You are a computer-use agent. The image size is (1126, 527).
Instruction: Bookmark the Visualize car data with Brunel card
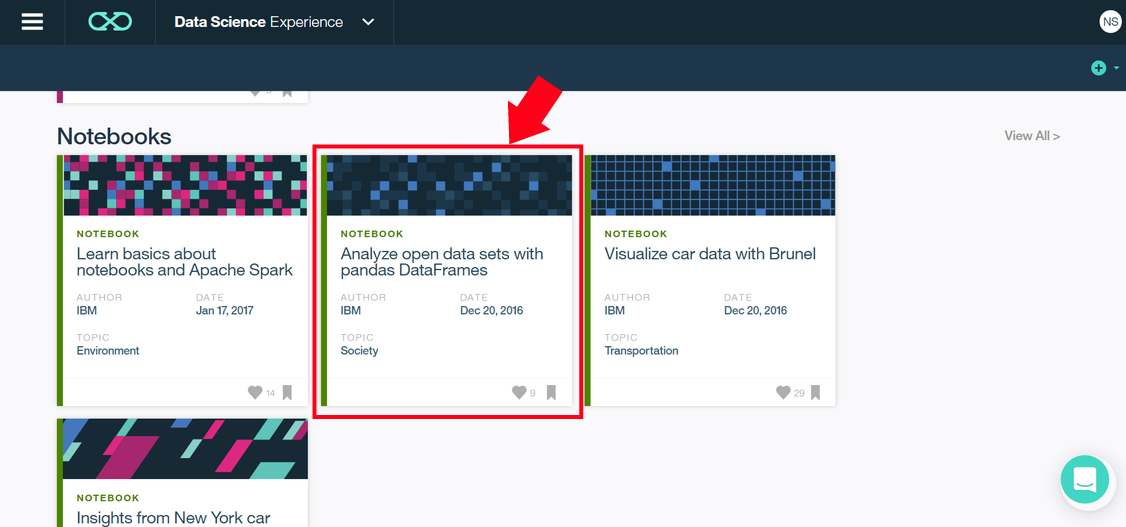pyautogui.click(x=816, y=392)
